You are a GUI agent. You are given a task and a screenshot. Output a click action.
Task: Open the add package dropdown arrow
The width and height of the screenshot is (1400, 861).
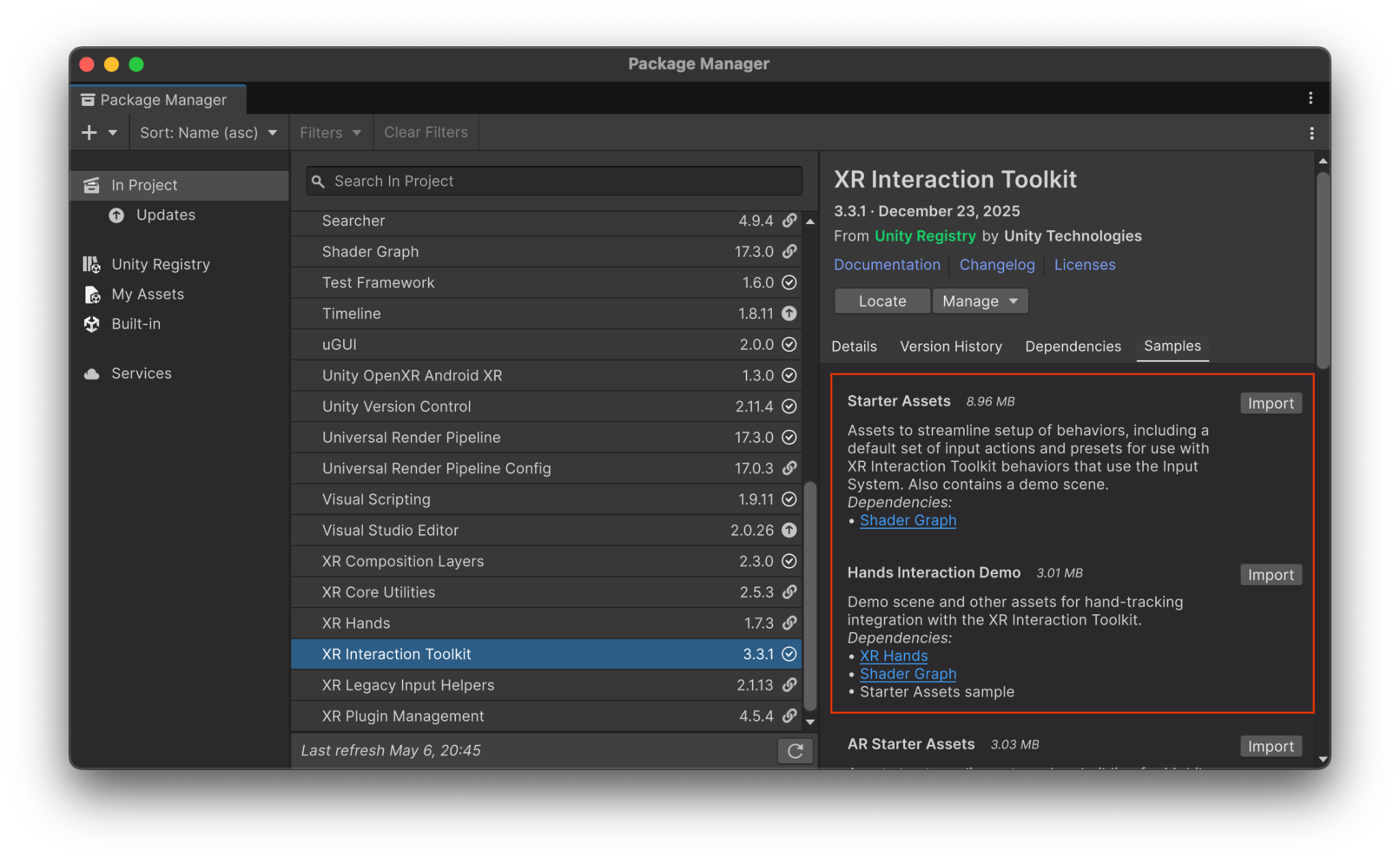pos(113,133)
